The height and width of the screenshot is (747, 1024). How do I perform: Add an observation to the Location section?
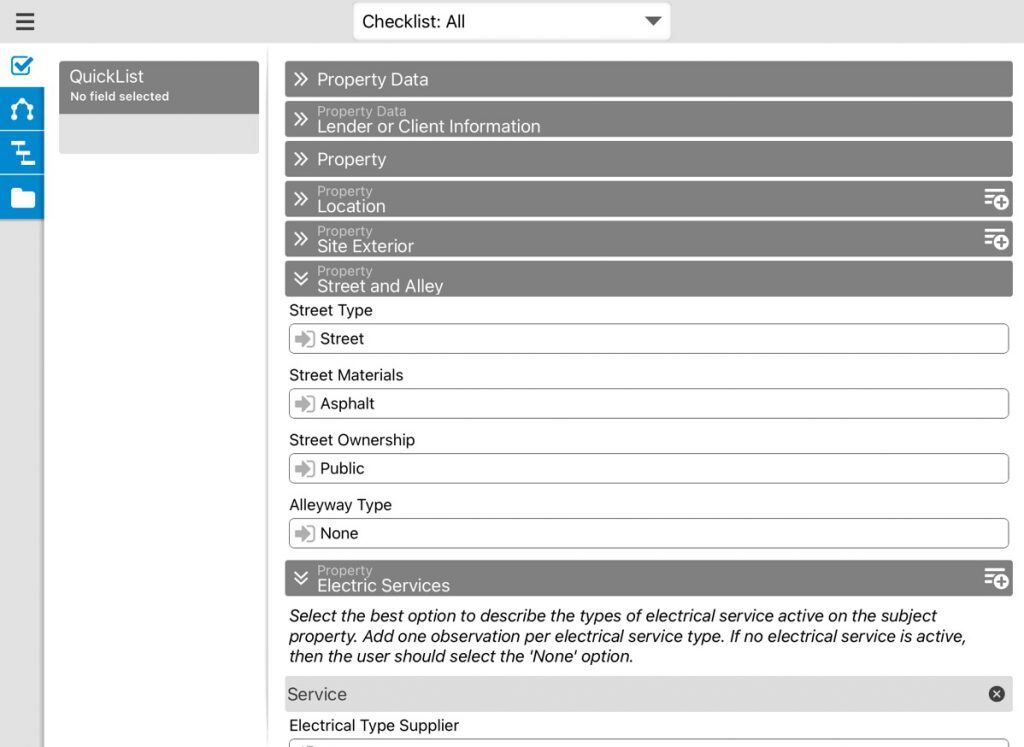click(996, 199)
